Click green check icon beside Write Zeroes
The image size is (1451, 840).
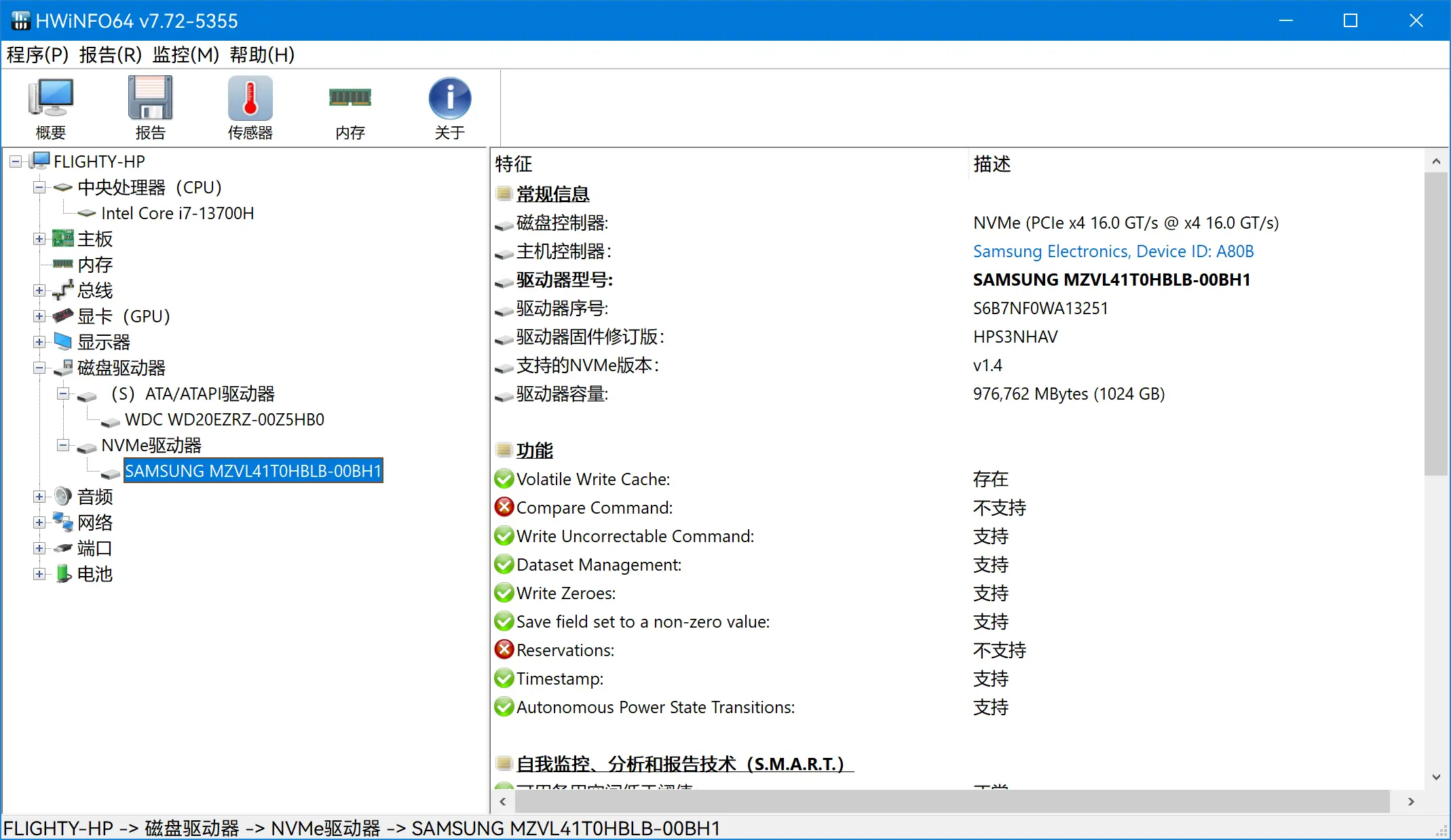click(504, 592)
